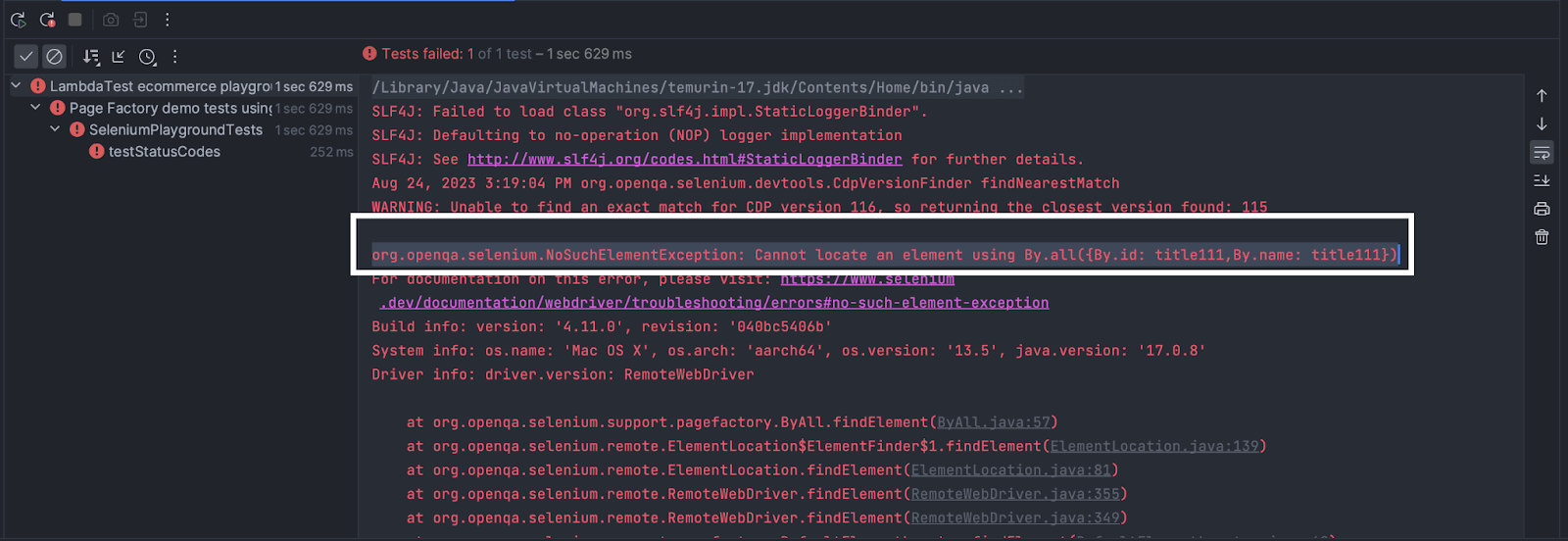Screen dimensions: 1568x541
Task: Open ElementLocation.java:81 stack trace link
Action: (x=1010, y=470)
